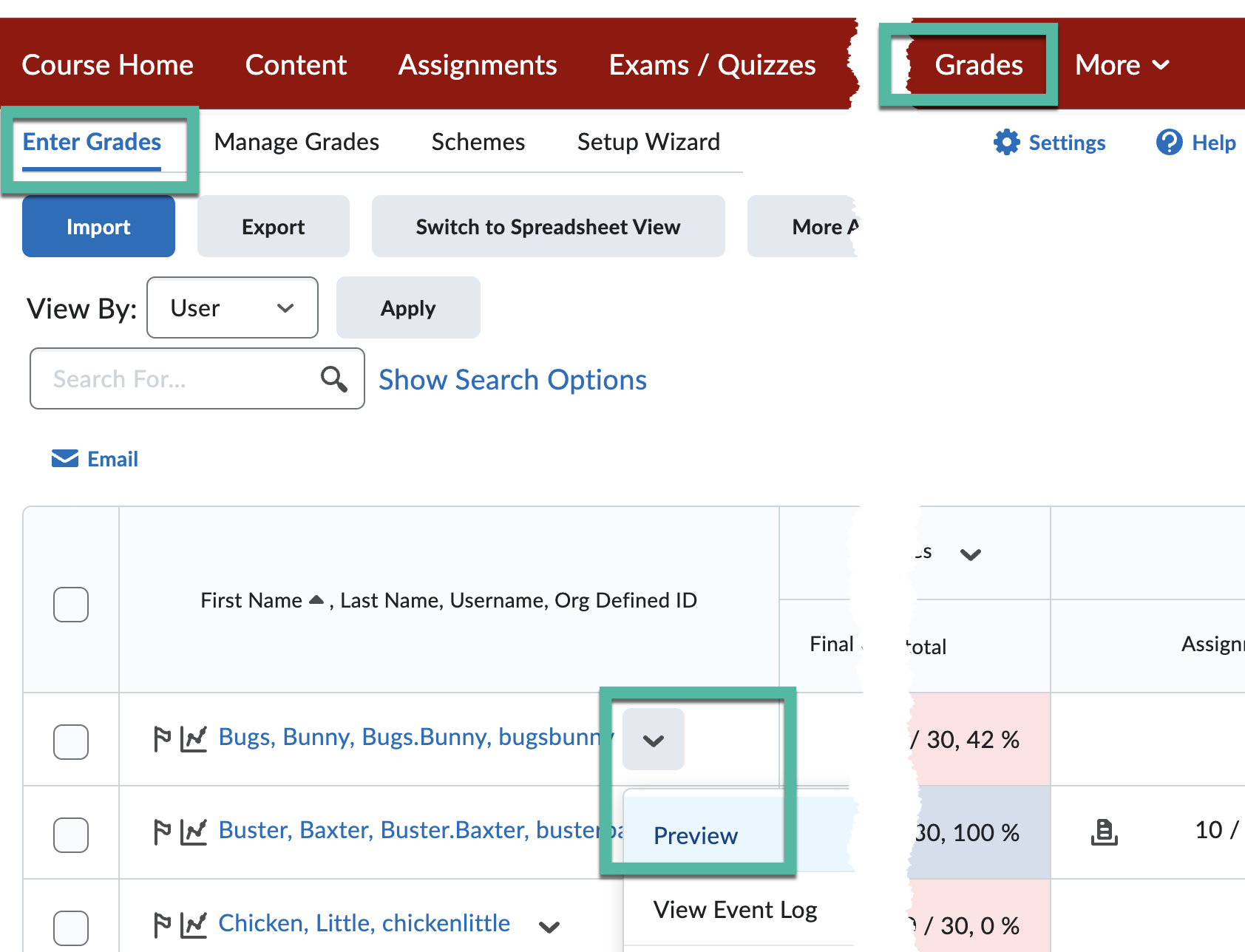Switch to the Enter Grades tab

[x=92, y=142]
